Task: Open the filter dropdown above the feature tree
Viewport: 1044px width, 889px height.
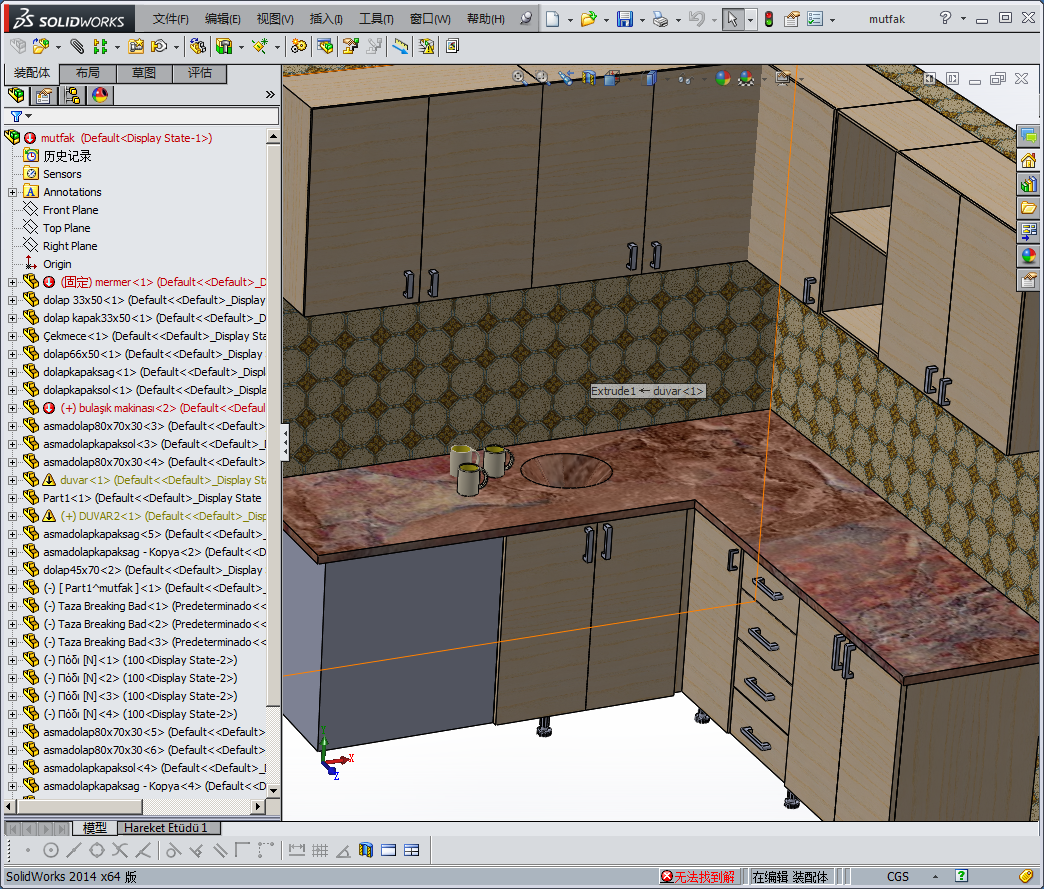Action: click(x=21, y=116)
